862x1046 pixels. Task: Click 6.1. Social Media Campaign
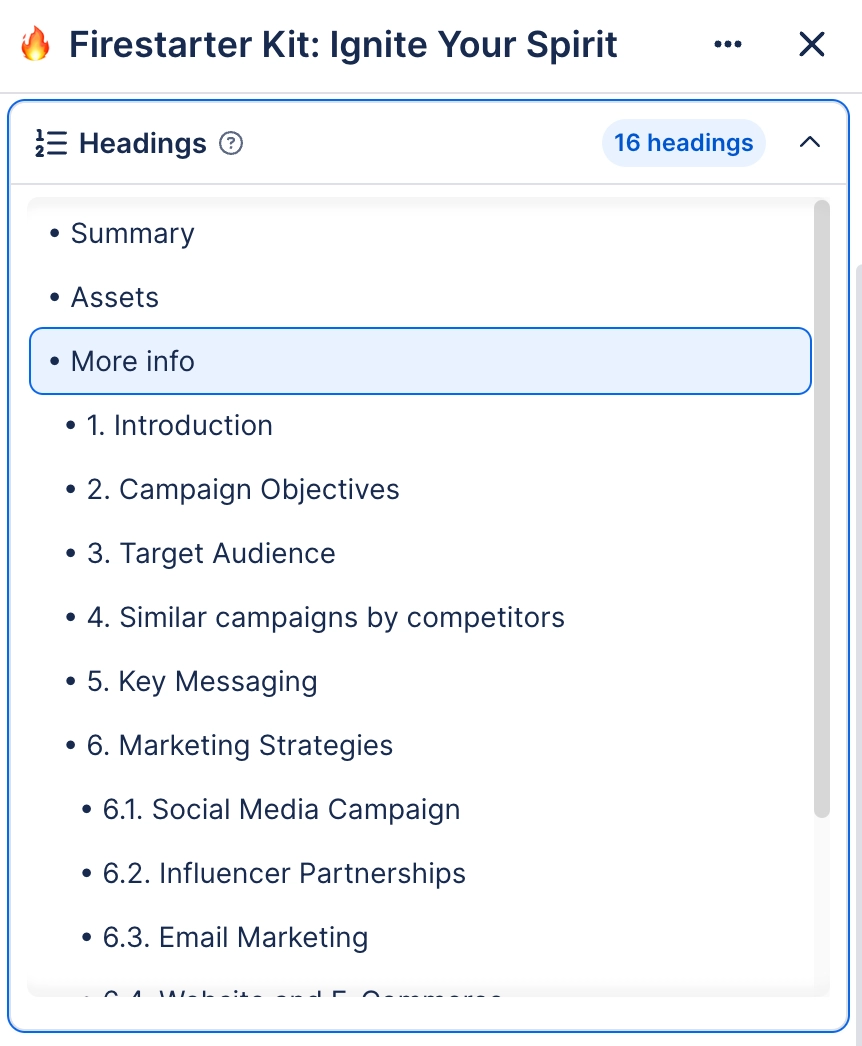[280, 809]
